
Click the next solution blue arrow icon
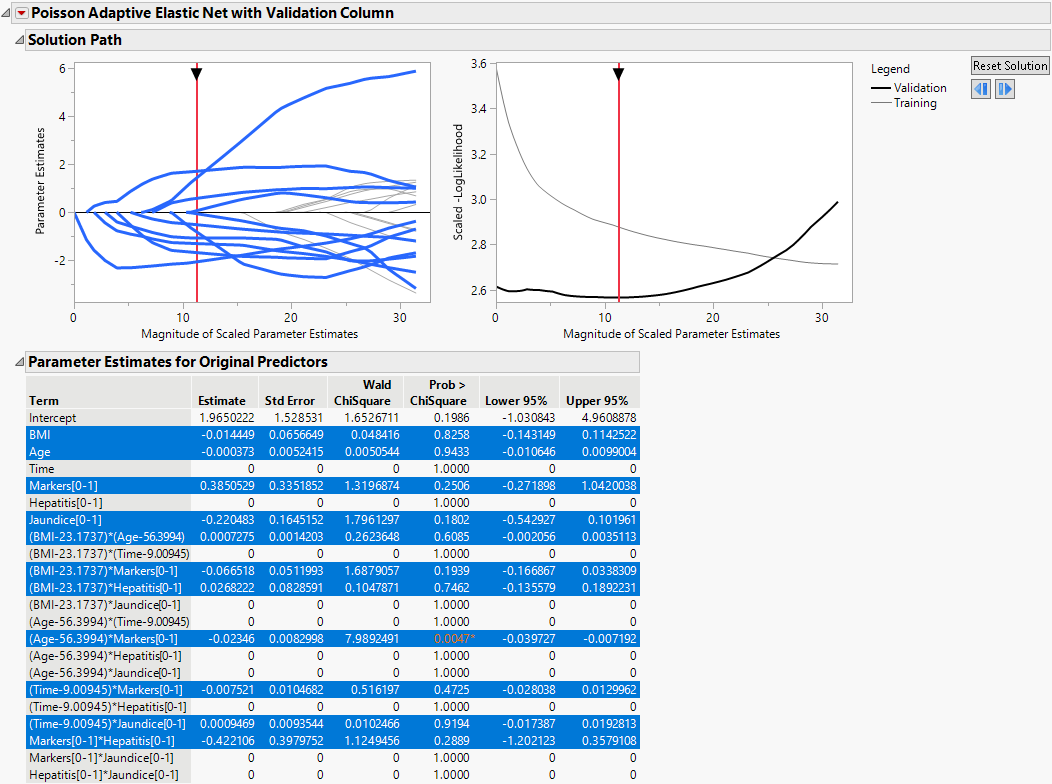pos(1005,89)
